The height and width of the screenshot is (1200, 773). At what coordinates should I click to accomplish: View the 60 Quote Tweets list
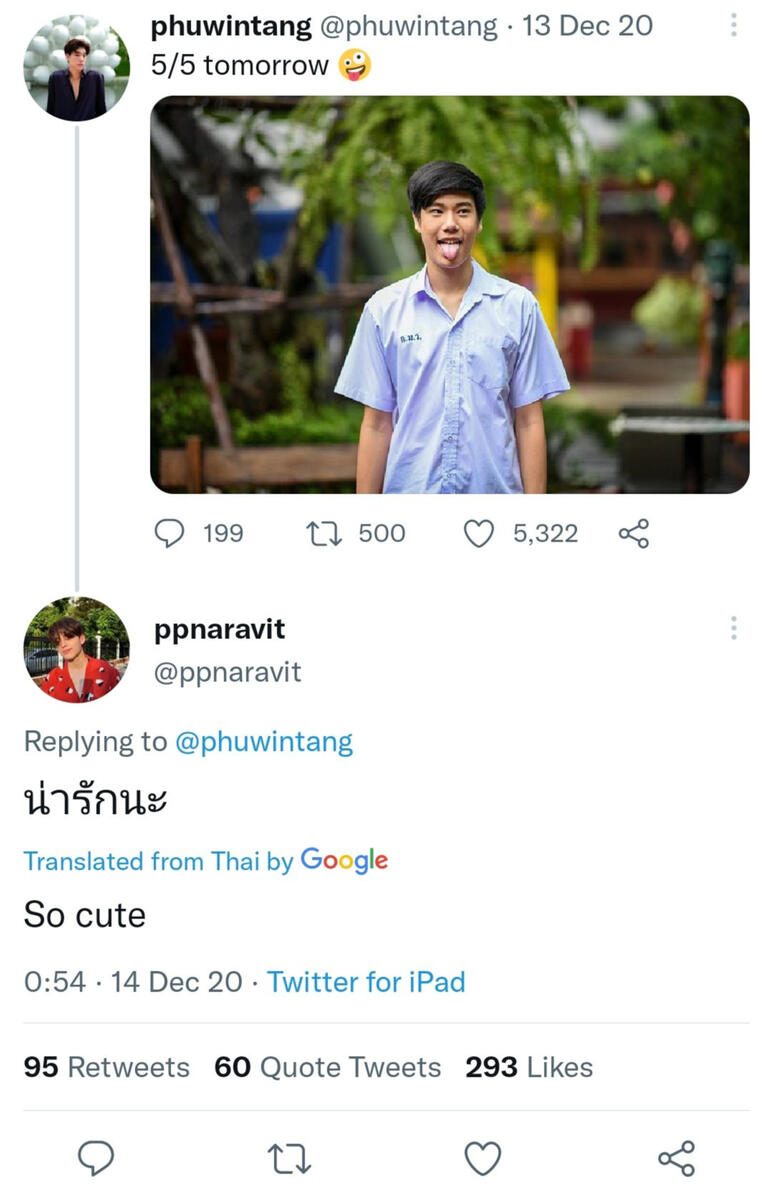pos(327,1067)
